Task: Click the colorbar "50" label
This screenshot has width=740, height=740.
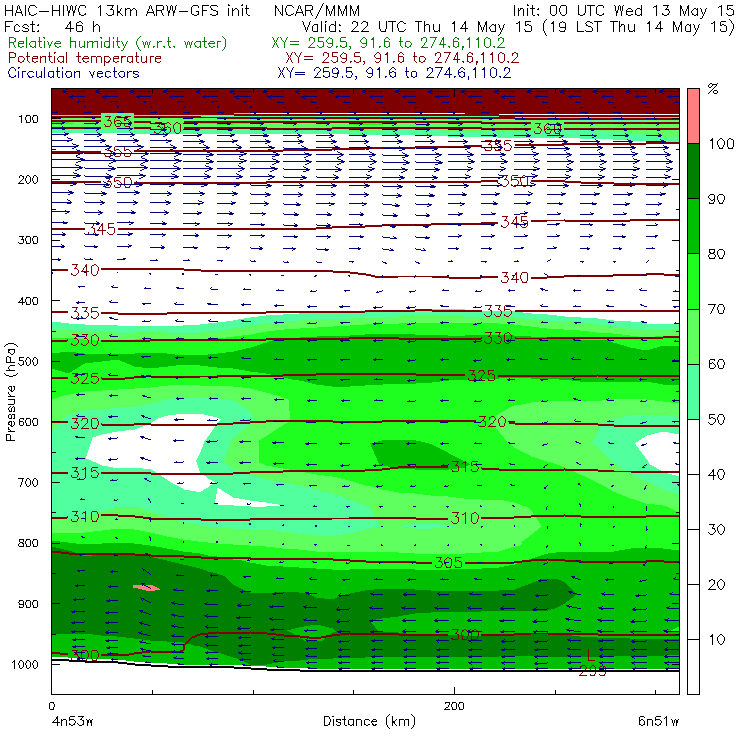Action: [716, 420]
